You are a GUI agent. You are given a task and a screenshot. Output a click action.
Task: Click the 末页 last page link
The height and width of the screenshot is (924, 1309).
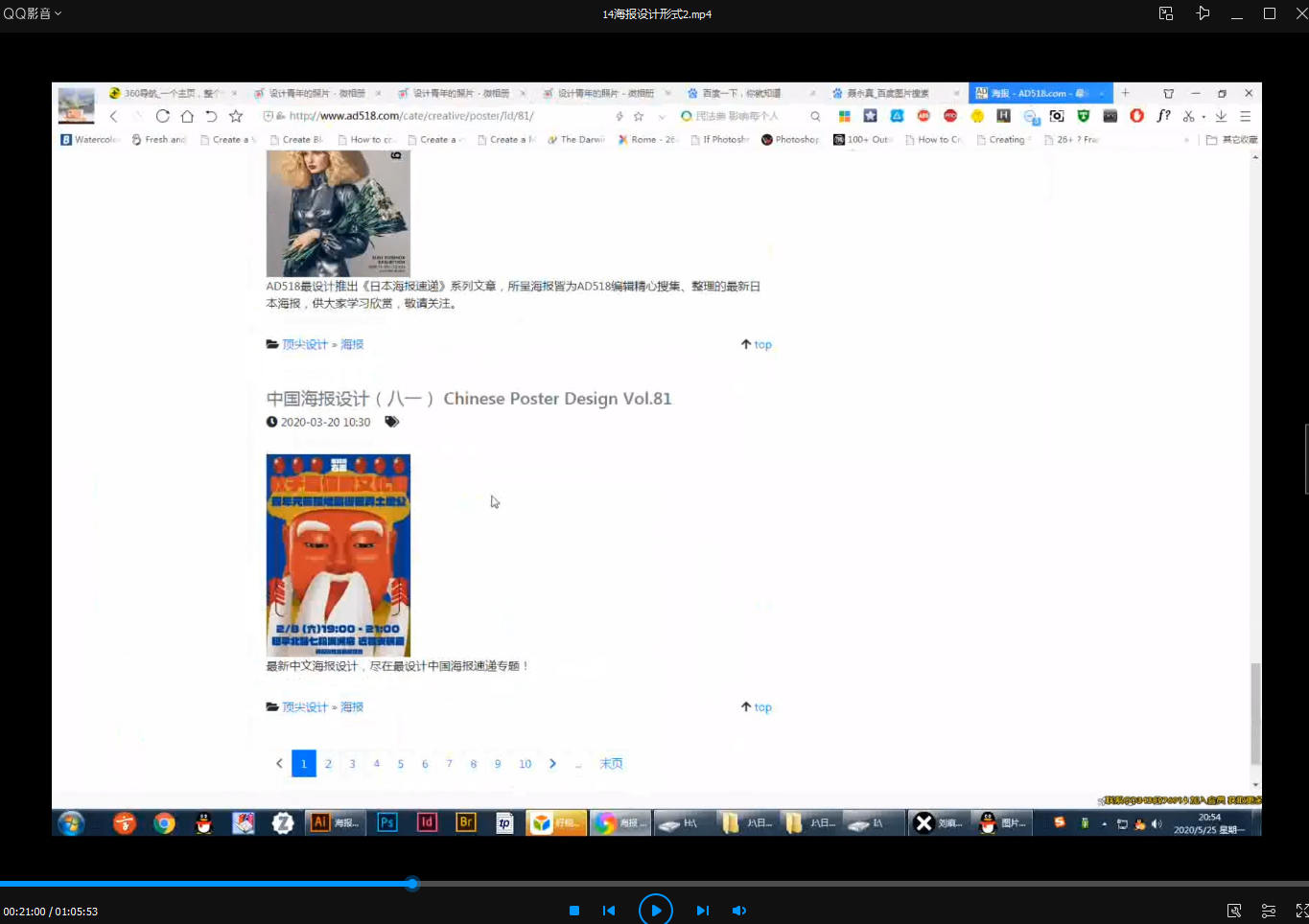(x=611, y=764)
